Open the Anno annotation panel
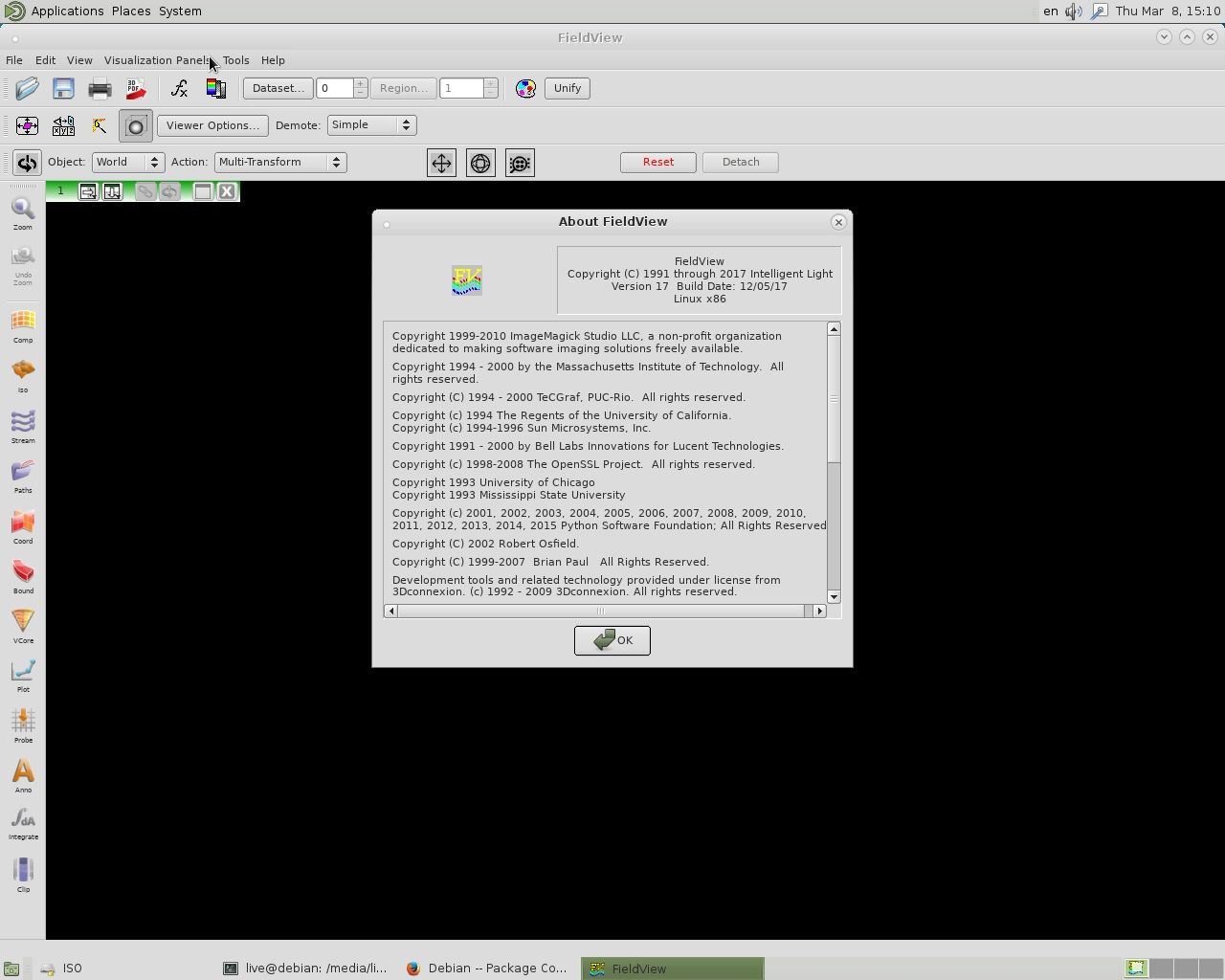Viewport: 1225px width, 980px height. 23,776
